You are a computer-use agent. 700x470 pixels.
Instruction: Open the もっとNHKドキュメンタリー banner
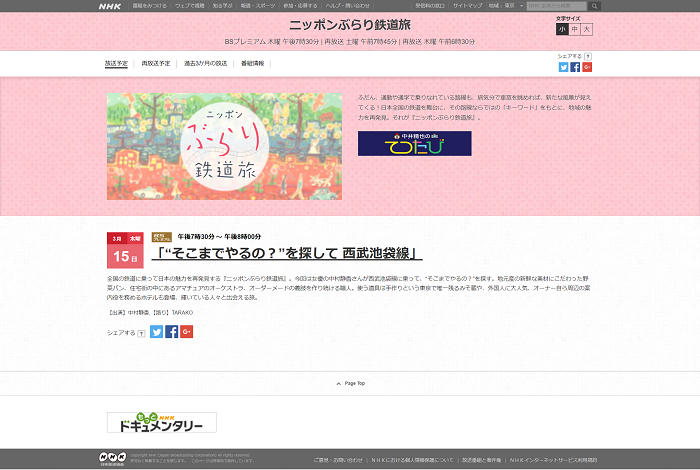162,422
